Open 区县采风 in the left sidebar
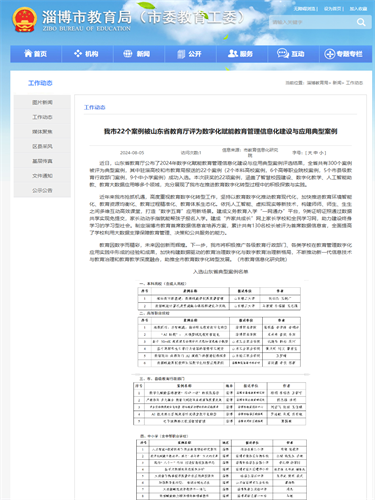 tap(42, 146)
